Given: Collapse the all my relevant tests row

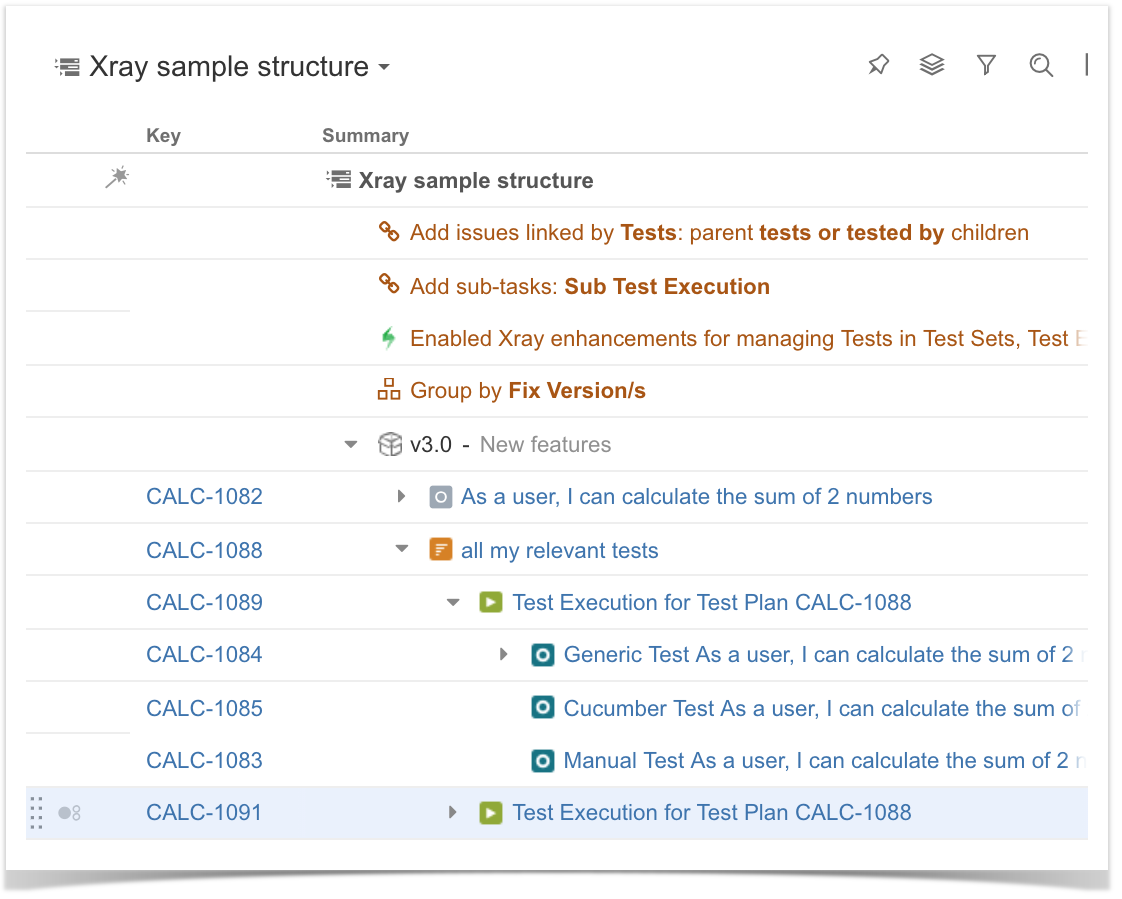Looking at the screenshot, I should (x=402, y=549).
